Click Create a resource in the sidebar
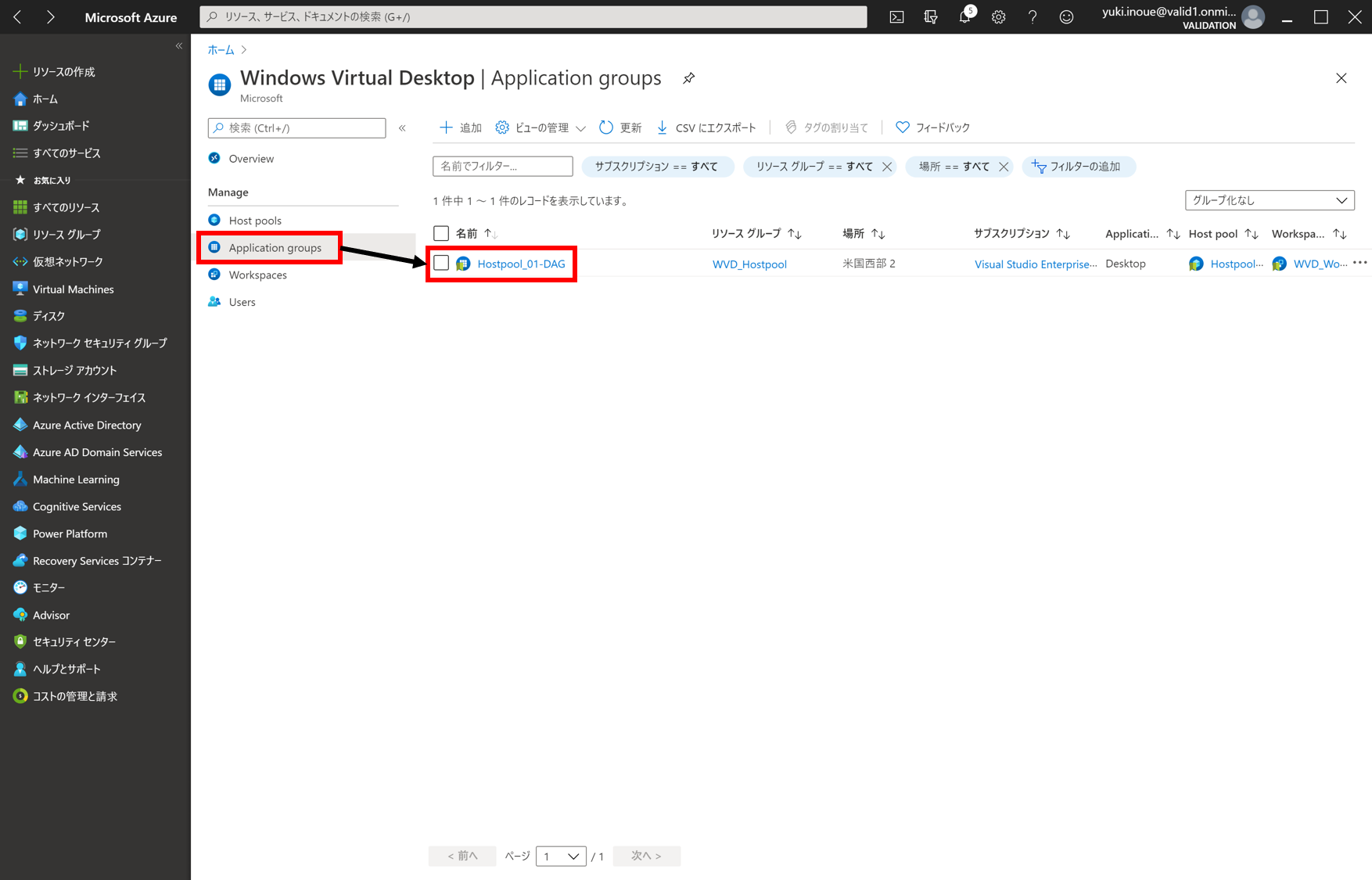 [63, 72]
